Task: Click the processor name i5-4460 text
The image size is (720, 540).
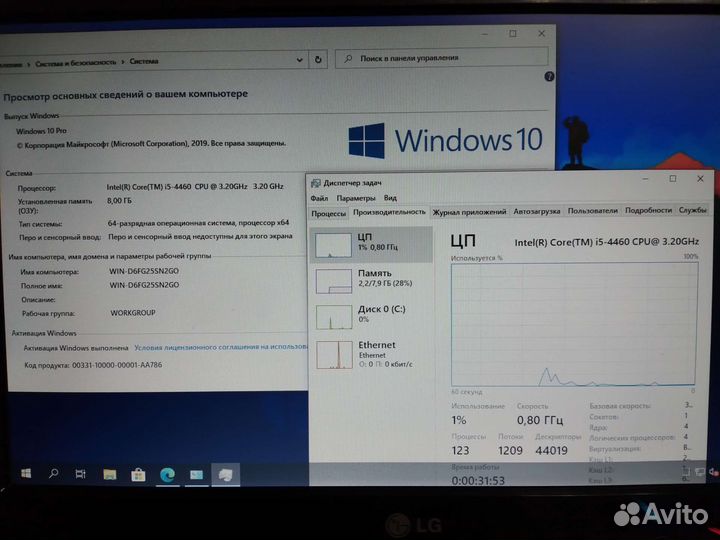Action: [195, 186]
